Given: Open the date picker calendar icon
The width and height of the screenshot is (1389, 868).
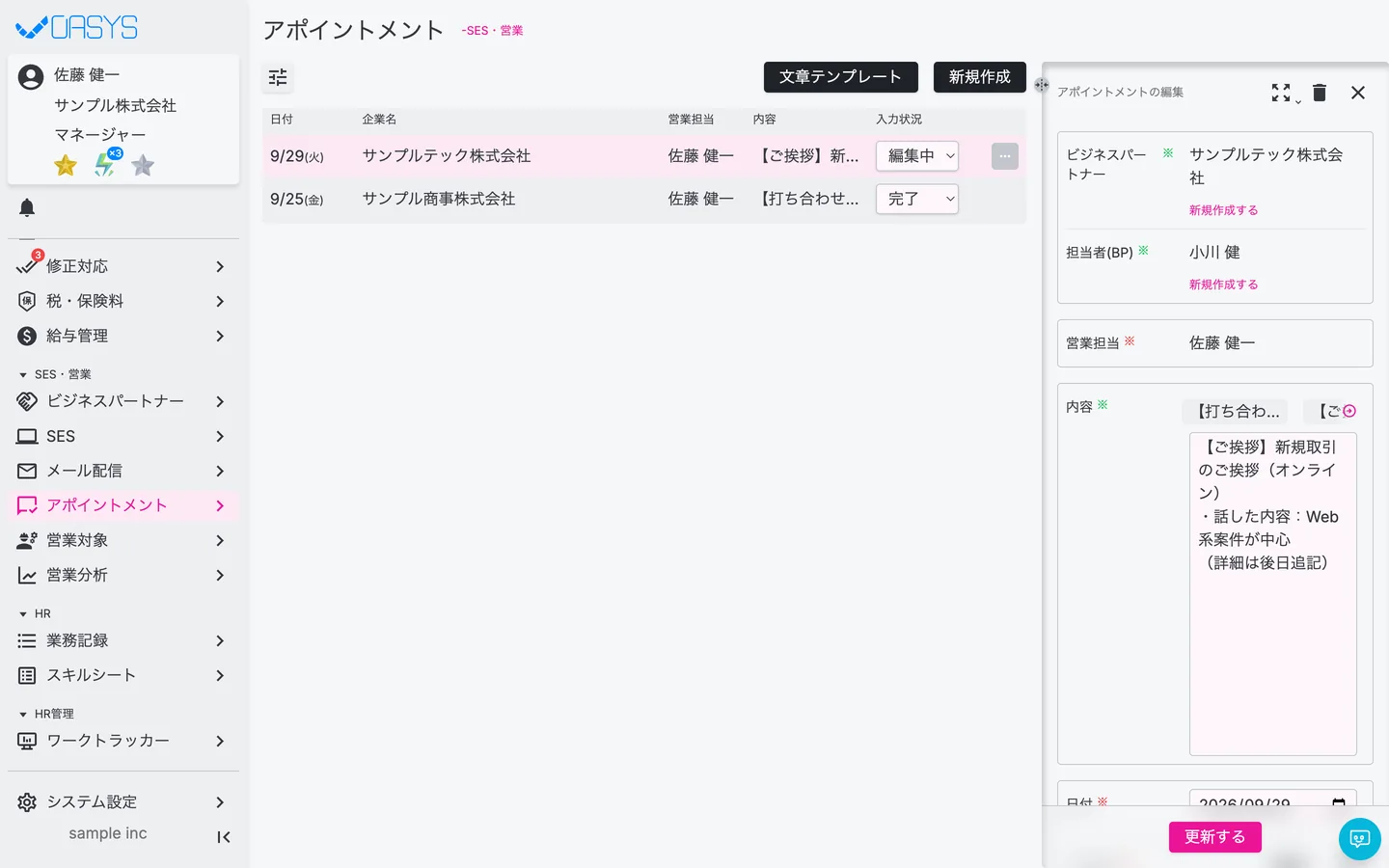Looking at the screenshot, I should click(x=1339, y=802).
